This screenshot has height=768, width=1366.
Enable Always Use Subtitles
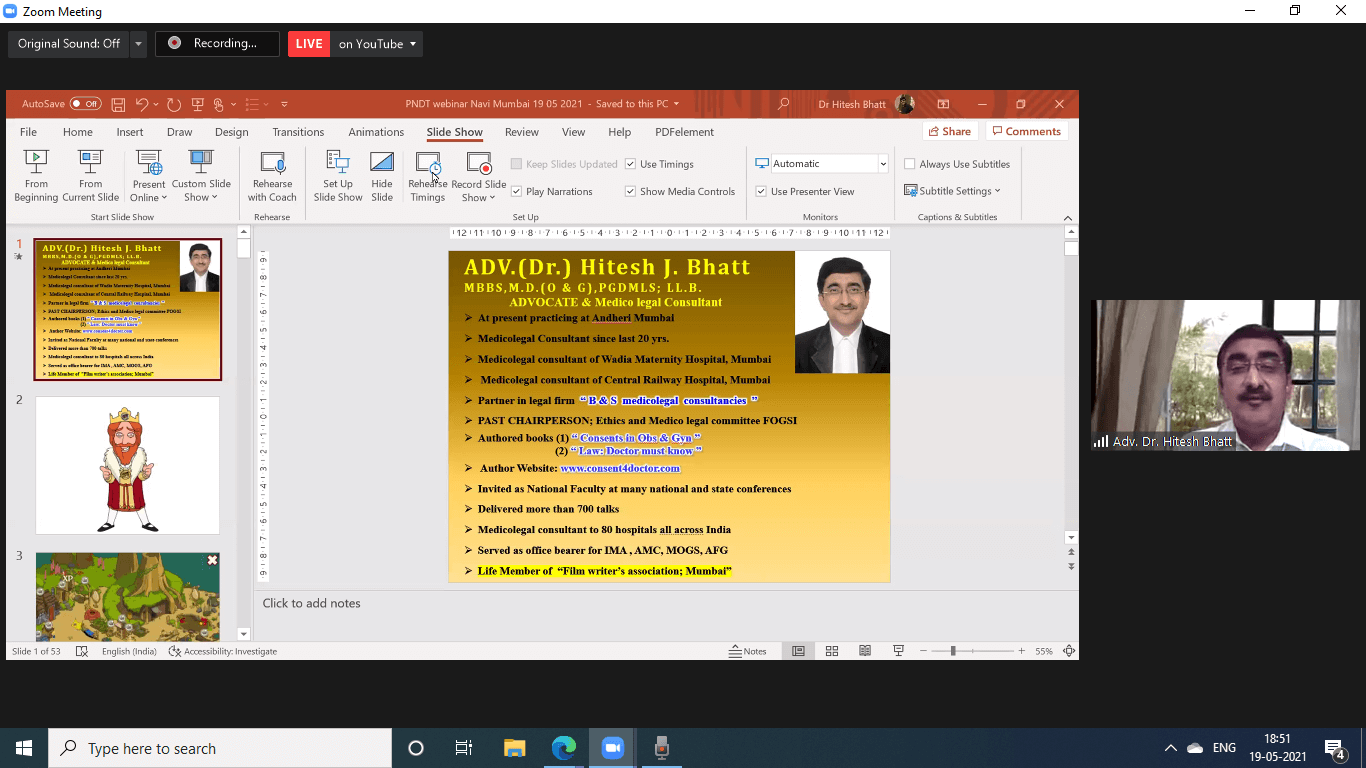[x=910, y=164]
